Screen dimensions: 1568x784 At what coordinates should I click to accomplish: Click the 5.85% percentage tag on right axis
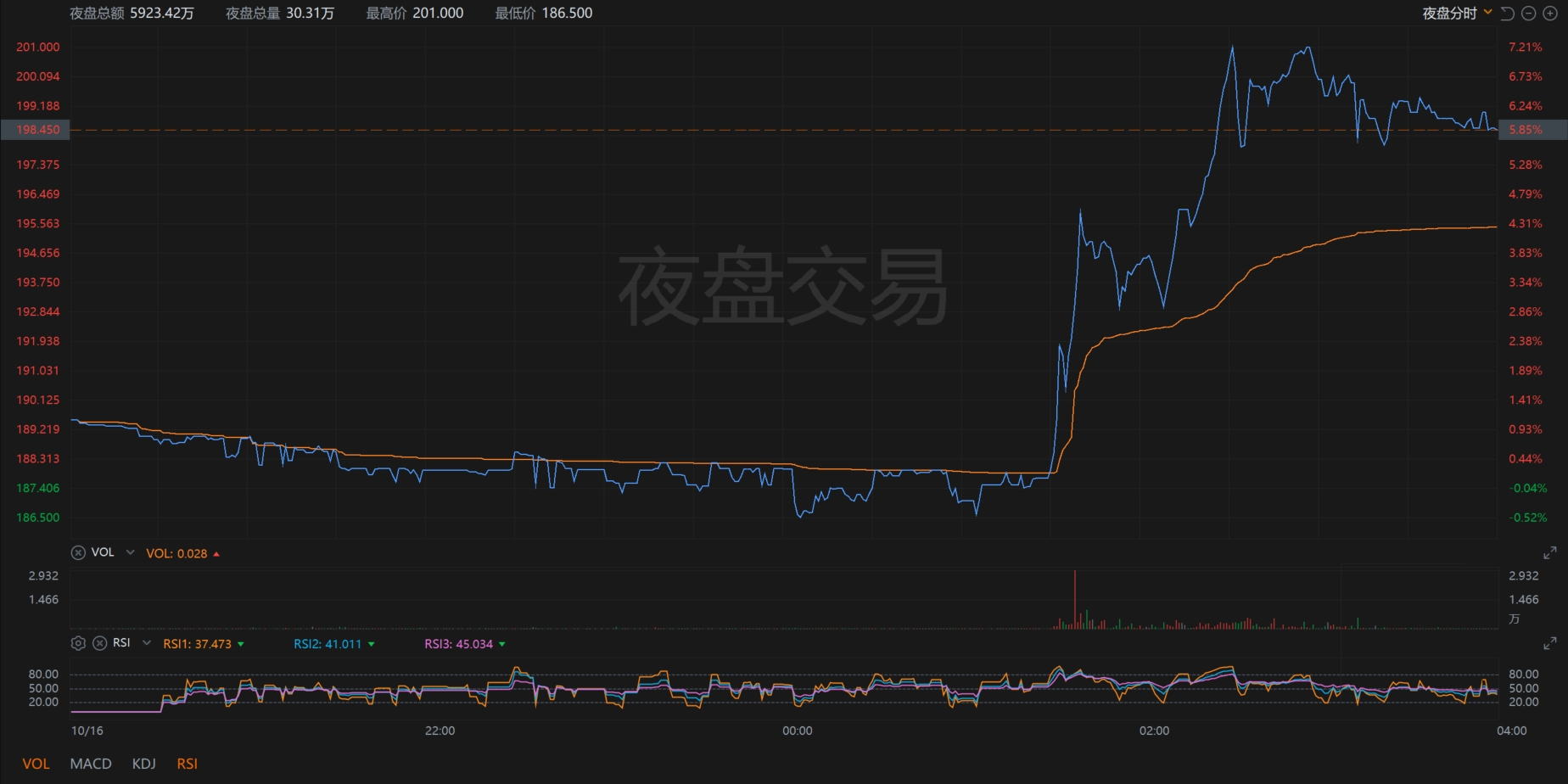click(1532, 130)
